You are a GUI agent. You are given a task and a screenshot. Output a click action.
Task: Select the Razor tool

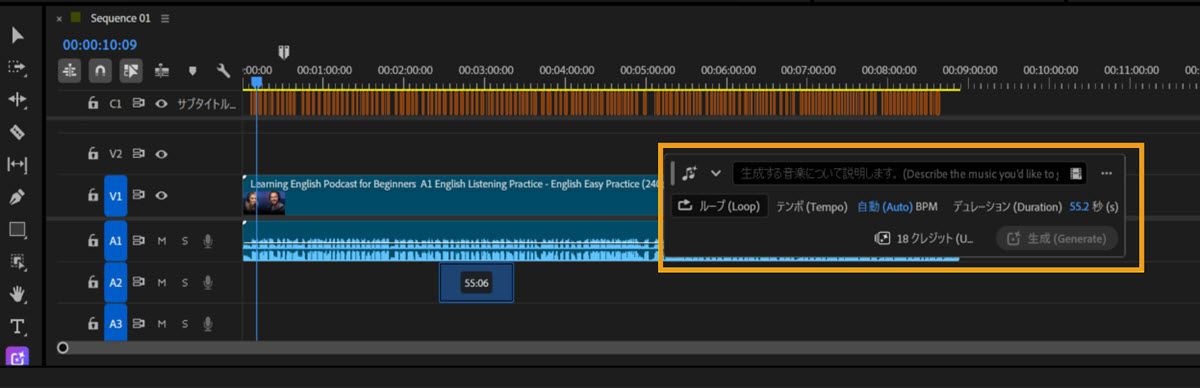[18, 132]
